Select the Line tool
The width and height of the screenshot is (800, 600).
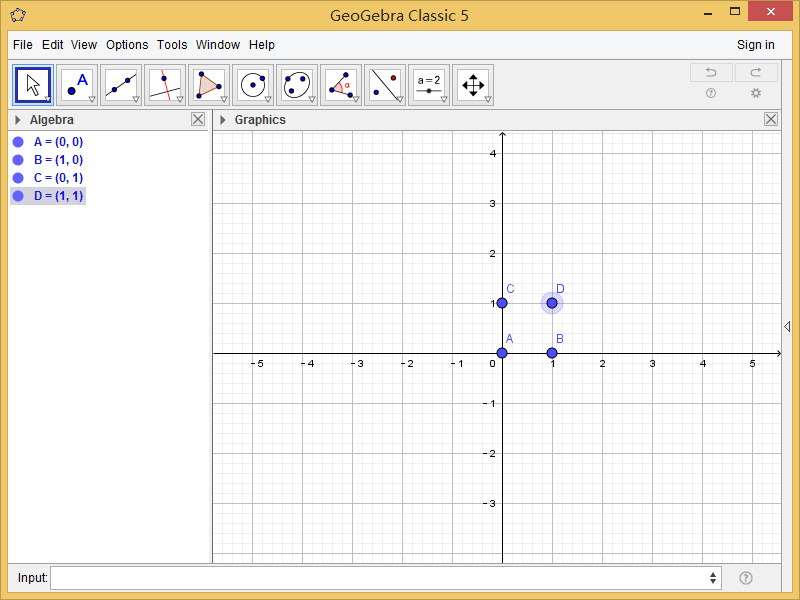click(x=121, y=85)
